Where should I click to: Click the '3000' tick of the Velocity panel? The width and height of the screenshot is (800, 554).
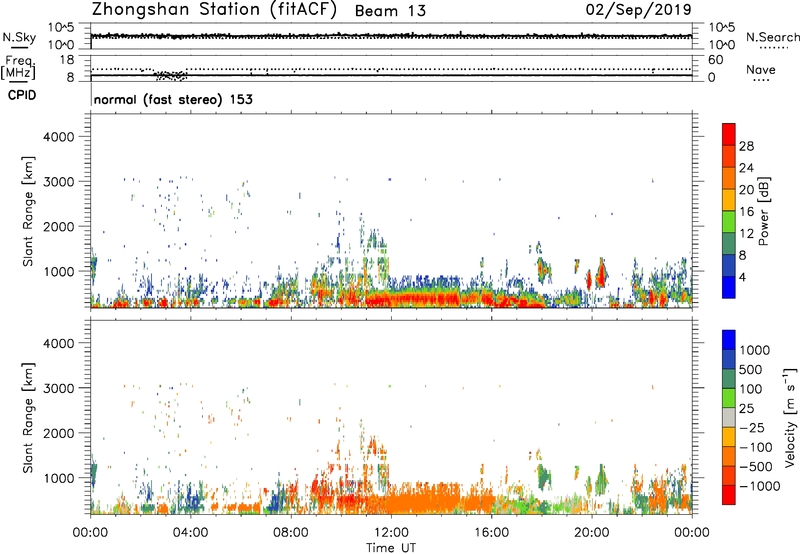click(59, 388)
